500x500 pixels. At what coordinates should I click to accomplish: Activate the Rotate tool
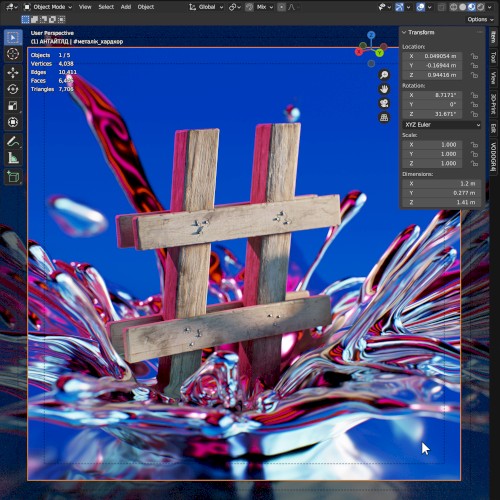13,89
